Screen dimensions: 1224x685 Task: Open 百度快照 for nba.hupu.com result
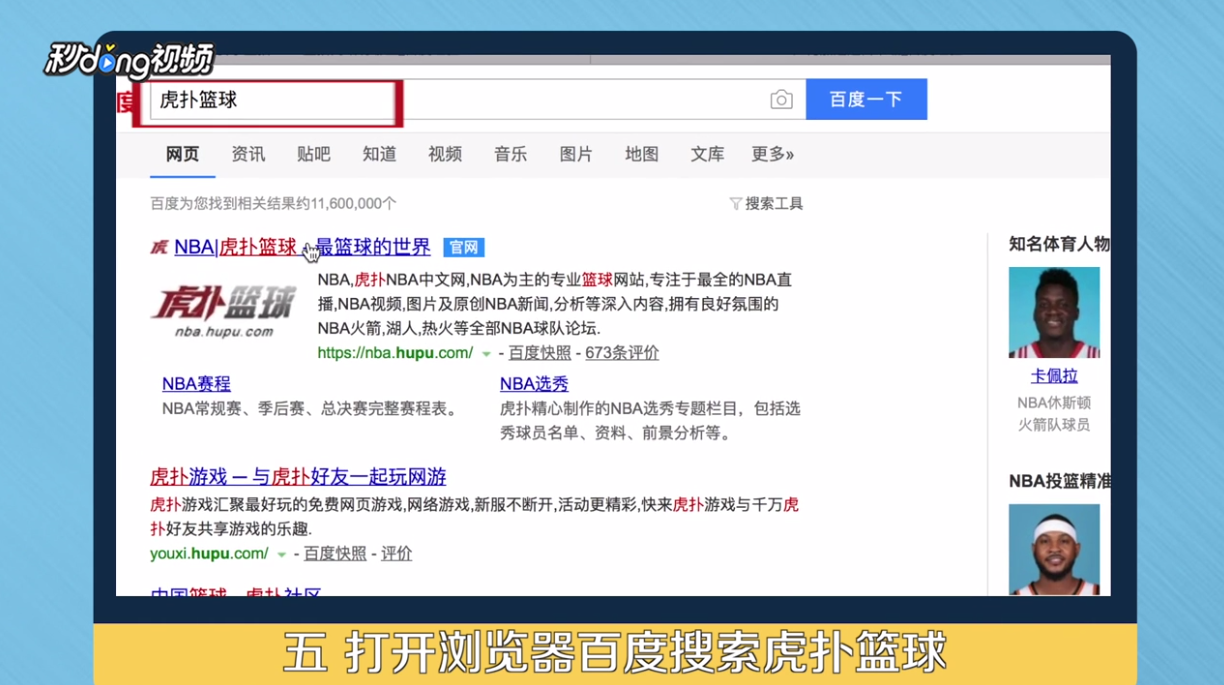(x=540, y=353)
